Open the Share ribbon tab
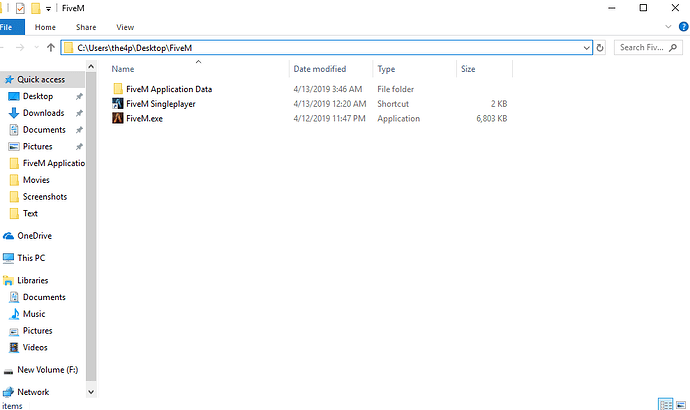Image resolution: width=690 pixels, height=410 pixels. tap(86, 27)
